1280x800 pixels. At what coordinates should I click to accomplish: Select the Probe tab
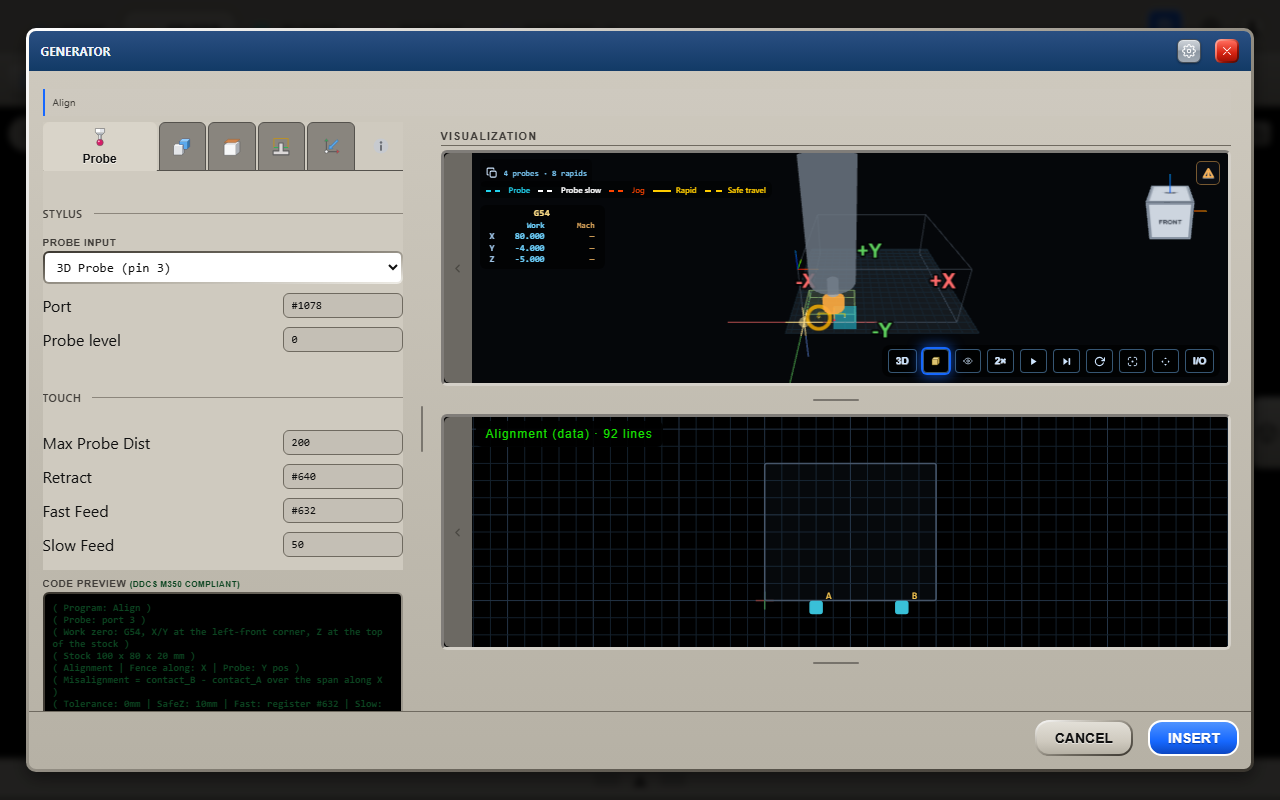(99, 146)
